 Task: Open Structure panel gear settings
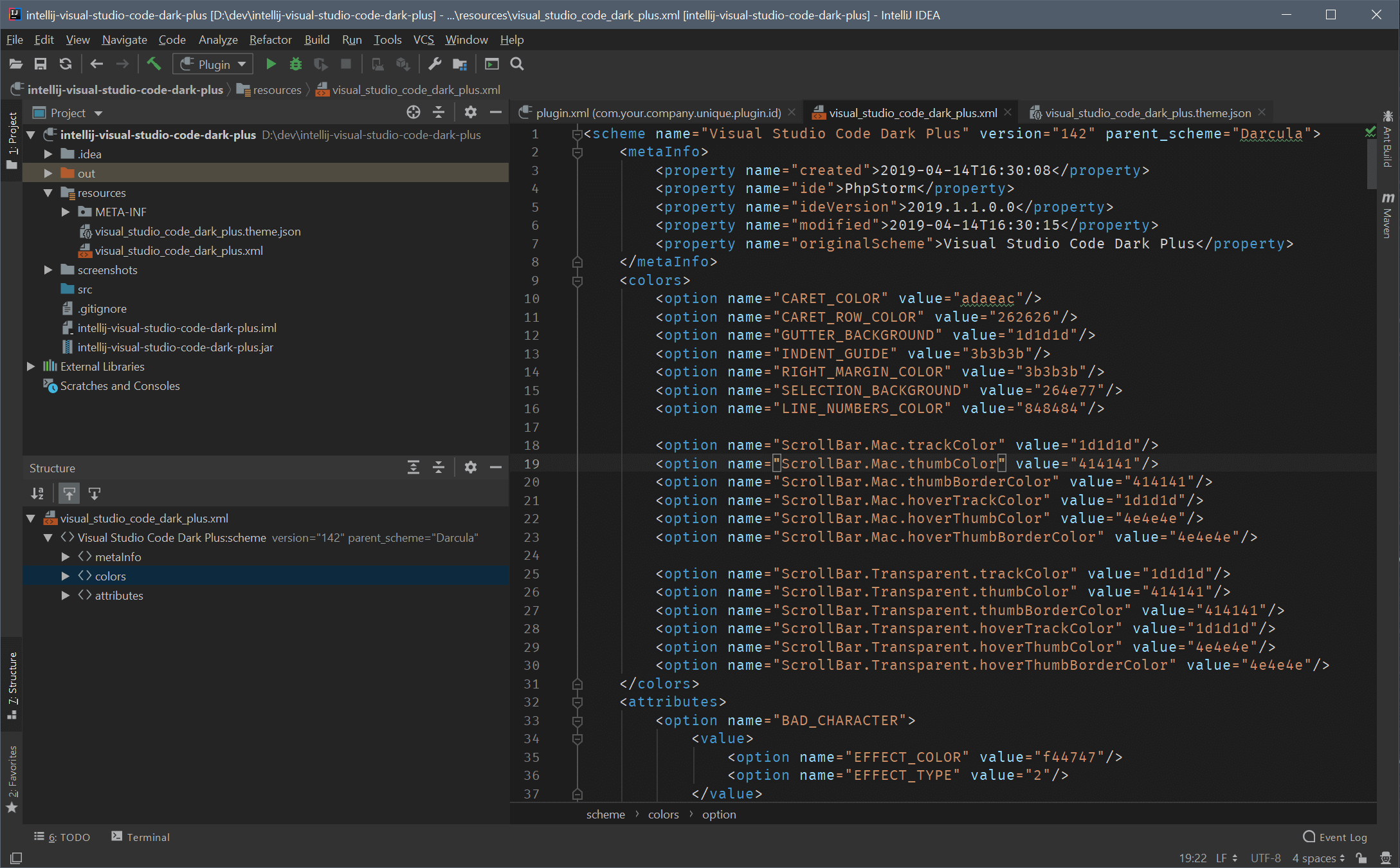click(x=471, y=468)
